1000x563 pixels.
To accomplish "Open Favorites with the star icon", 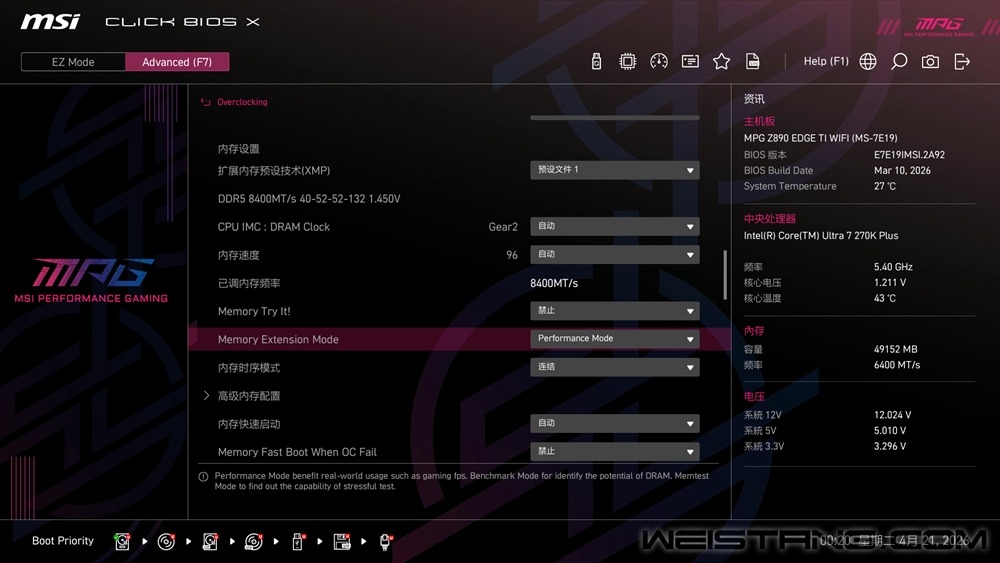I will click(x=721, y=61).
